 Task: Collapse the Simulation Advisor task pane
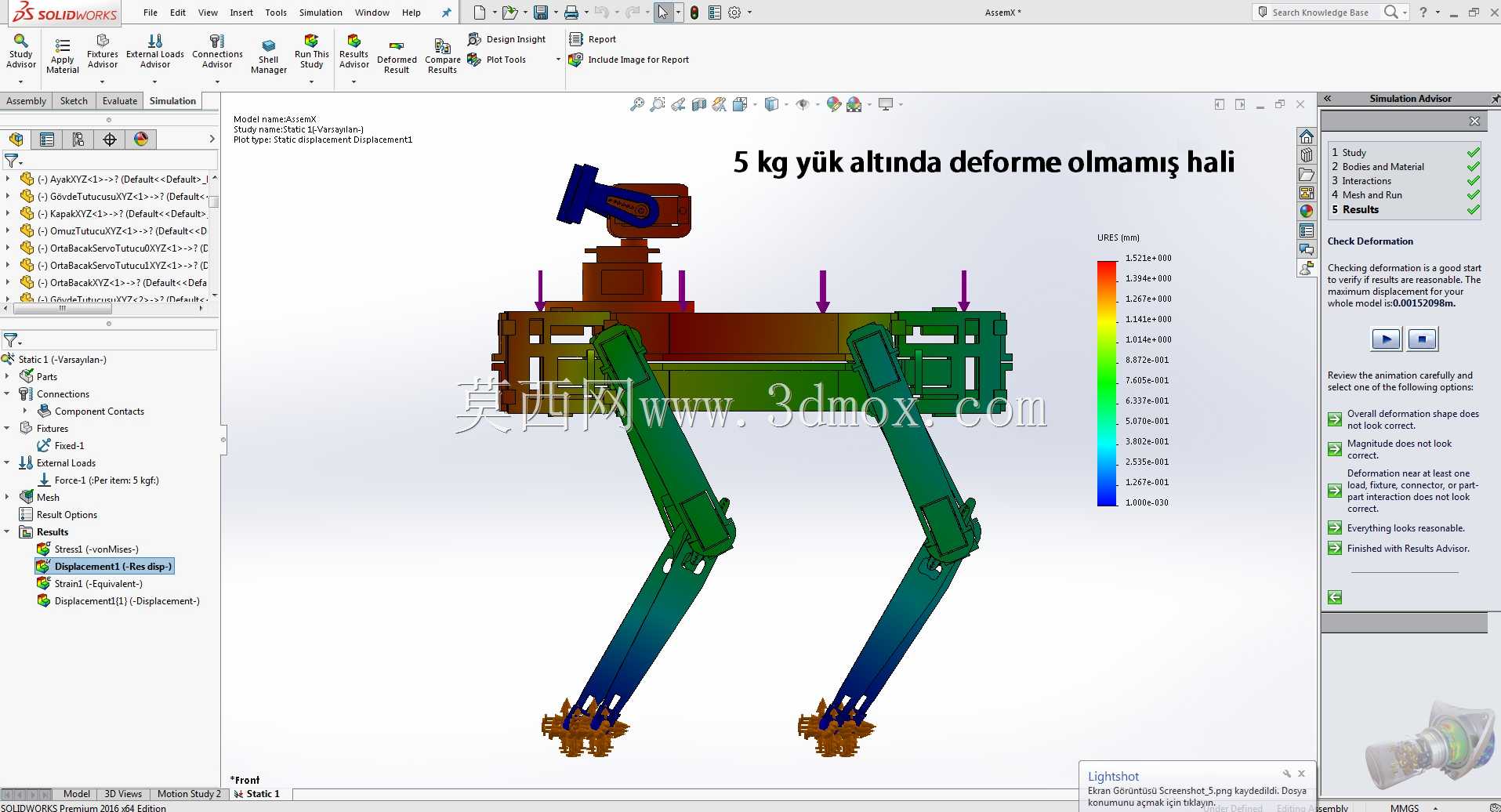coord(1328,99)
